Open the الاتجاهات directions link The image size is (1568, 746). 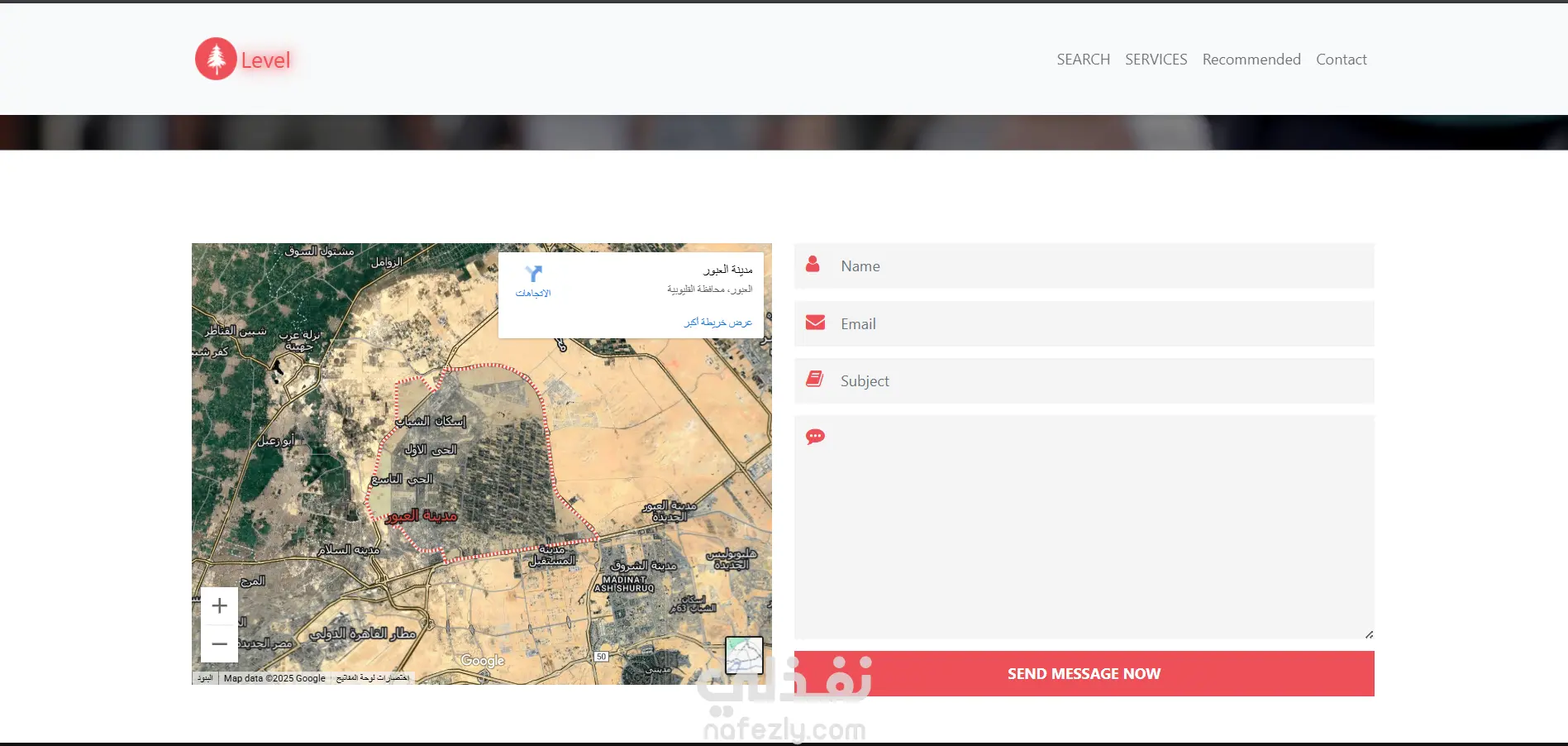coord(533,294)
